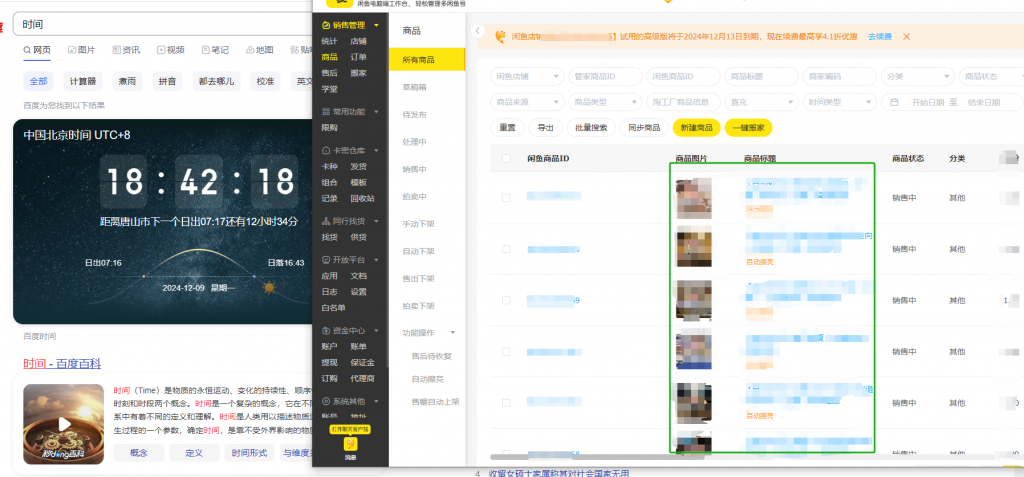The width and height of the screenshot is (1024, 477).
Task: Click the 同行找货 section icon
Action: [x=327, y=221]
